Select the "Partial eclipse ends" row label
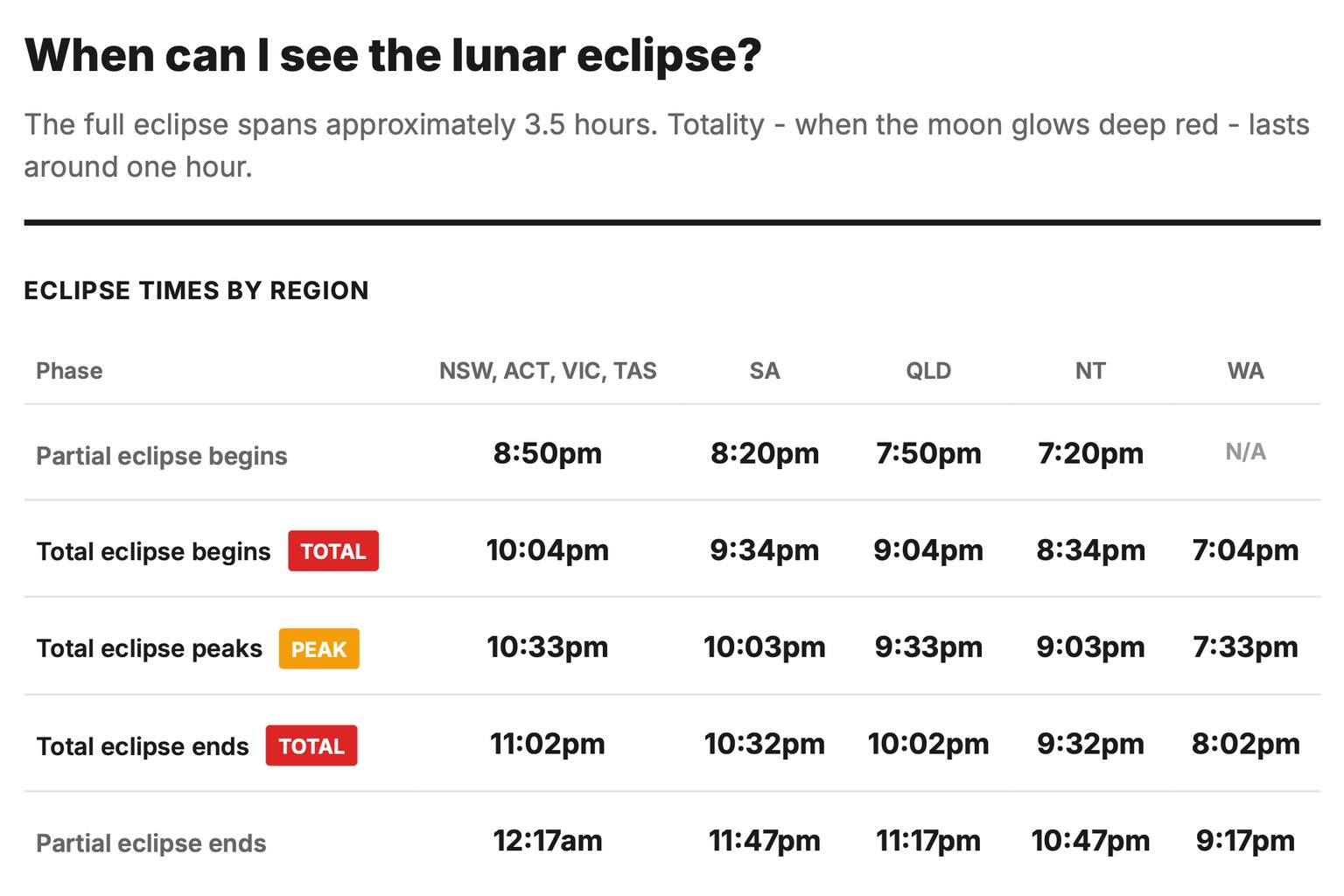This screenshot has width=1344, height=896. pyautogui.click(x=151, y=843)
